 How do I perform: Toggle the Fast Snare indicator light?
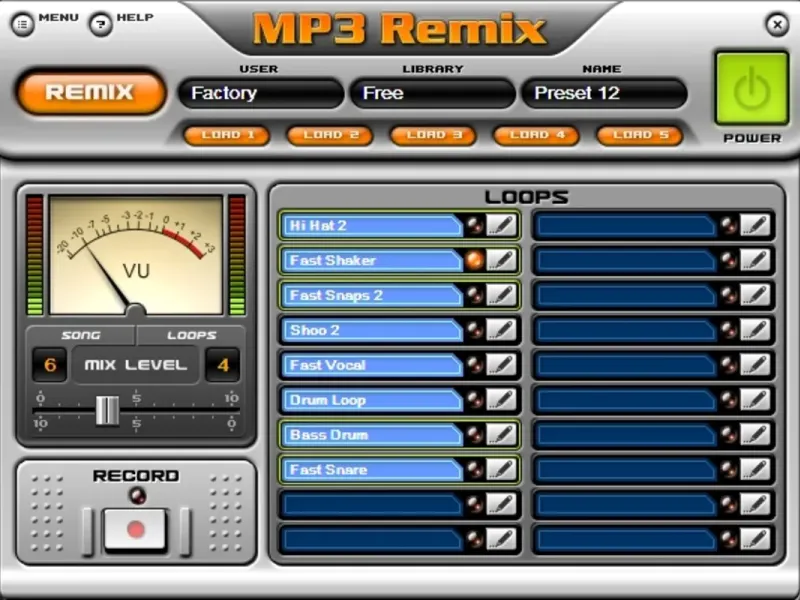click(x=474, y=469)
